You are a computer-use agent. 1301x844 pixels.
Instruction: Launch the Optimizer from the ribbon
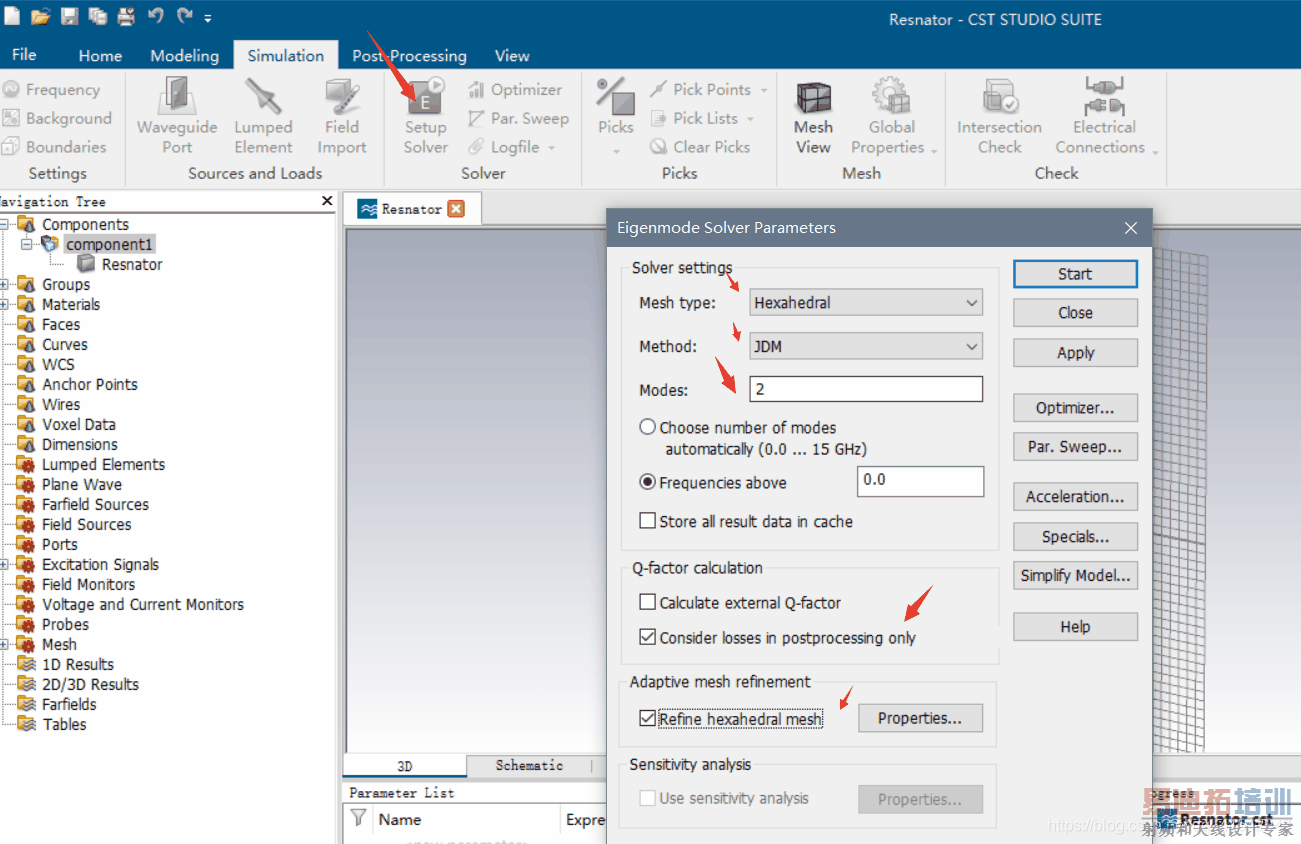pyautogui.click(x=515, y=90)
